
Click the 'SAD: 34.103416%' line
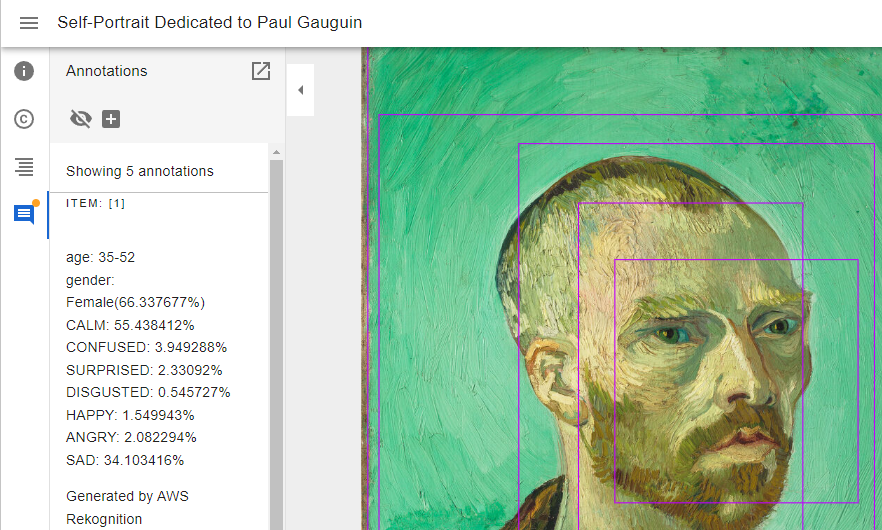125,460
